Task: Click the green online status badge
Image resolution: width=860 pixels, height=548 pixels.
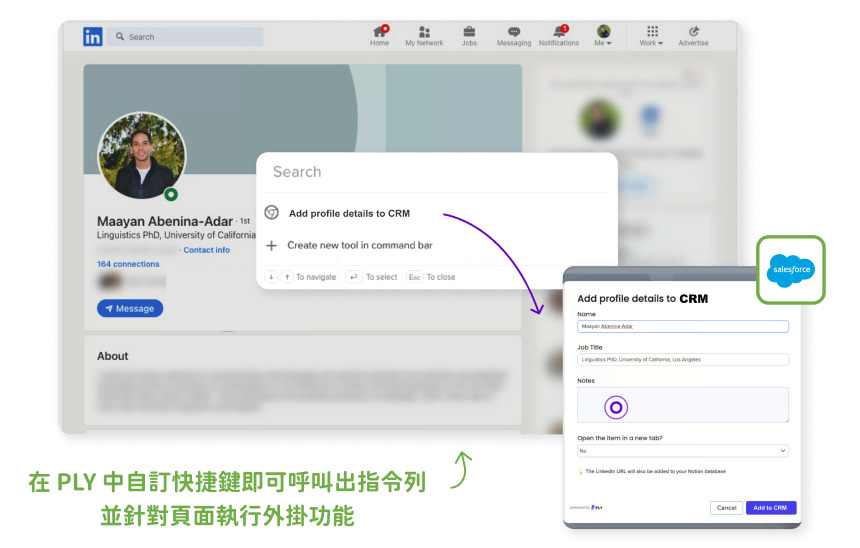Action: pos(171,194)
